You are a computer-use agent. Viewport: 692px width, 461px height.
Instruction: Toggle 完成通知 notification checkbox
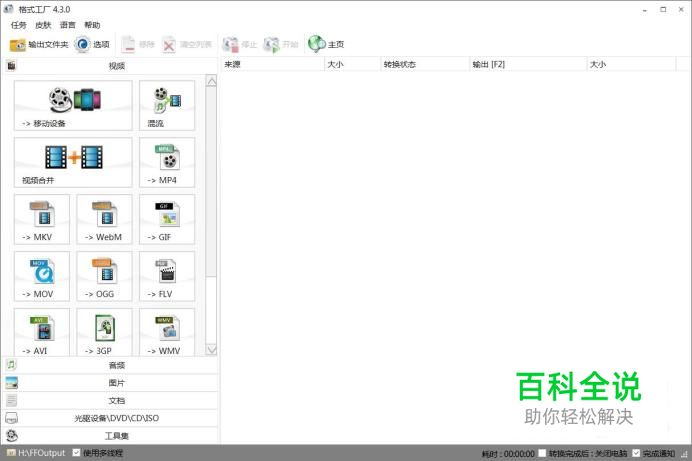pyautogui.click(x=636, y=453)
